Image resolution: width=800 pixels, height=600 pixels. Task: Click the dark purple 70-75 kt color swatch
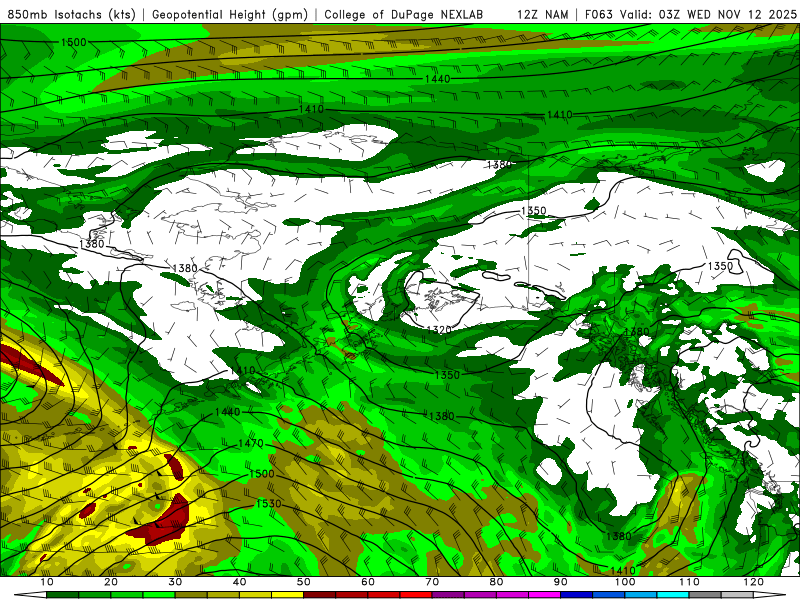[x=448, y=595]
